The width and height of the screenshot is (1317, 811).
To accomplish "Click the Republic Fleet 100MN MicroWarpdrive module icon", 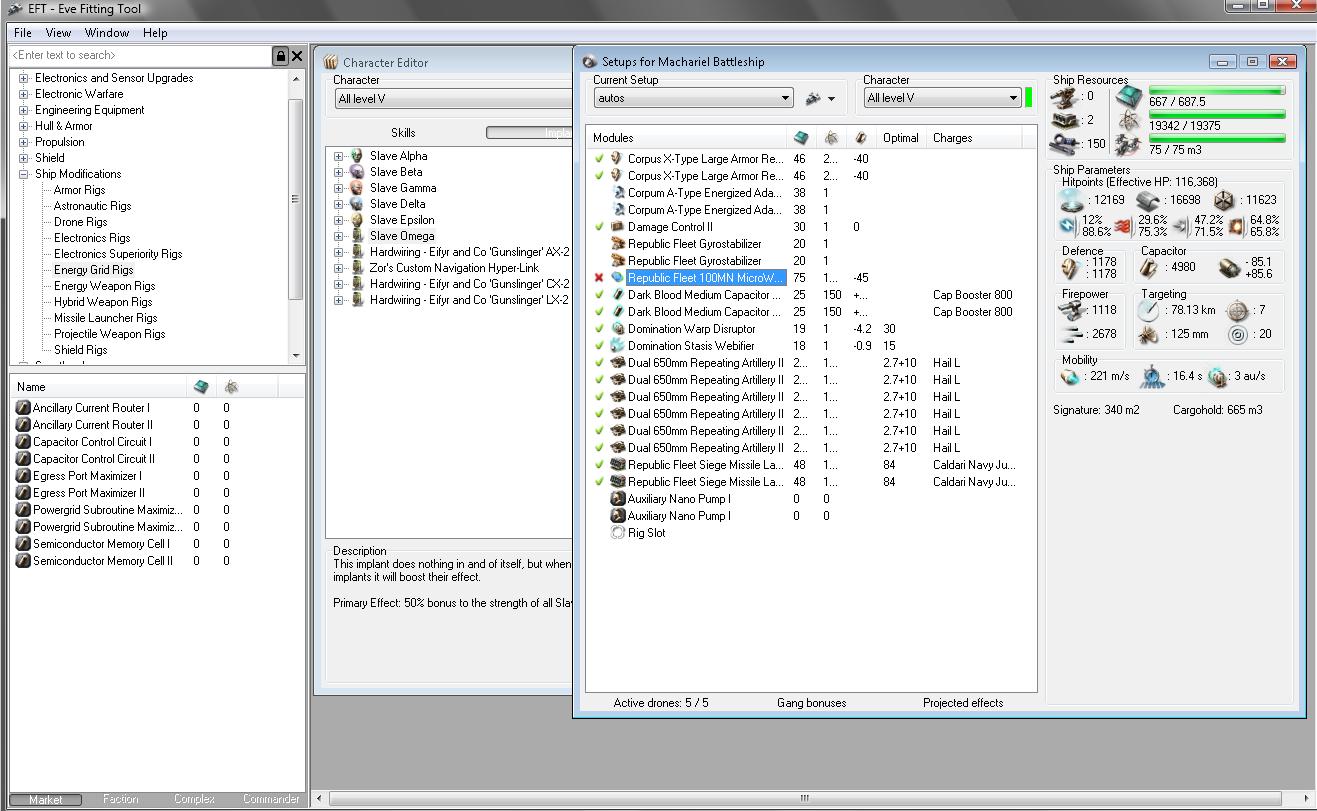I will coord(618,278).
